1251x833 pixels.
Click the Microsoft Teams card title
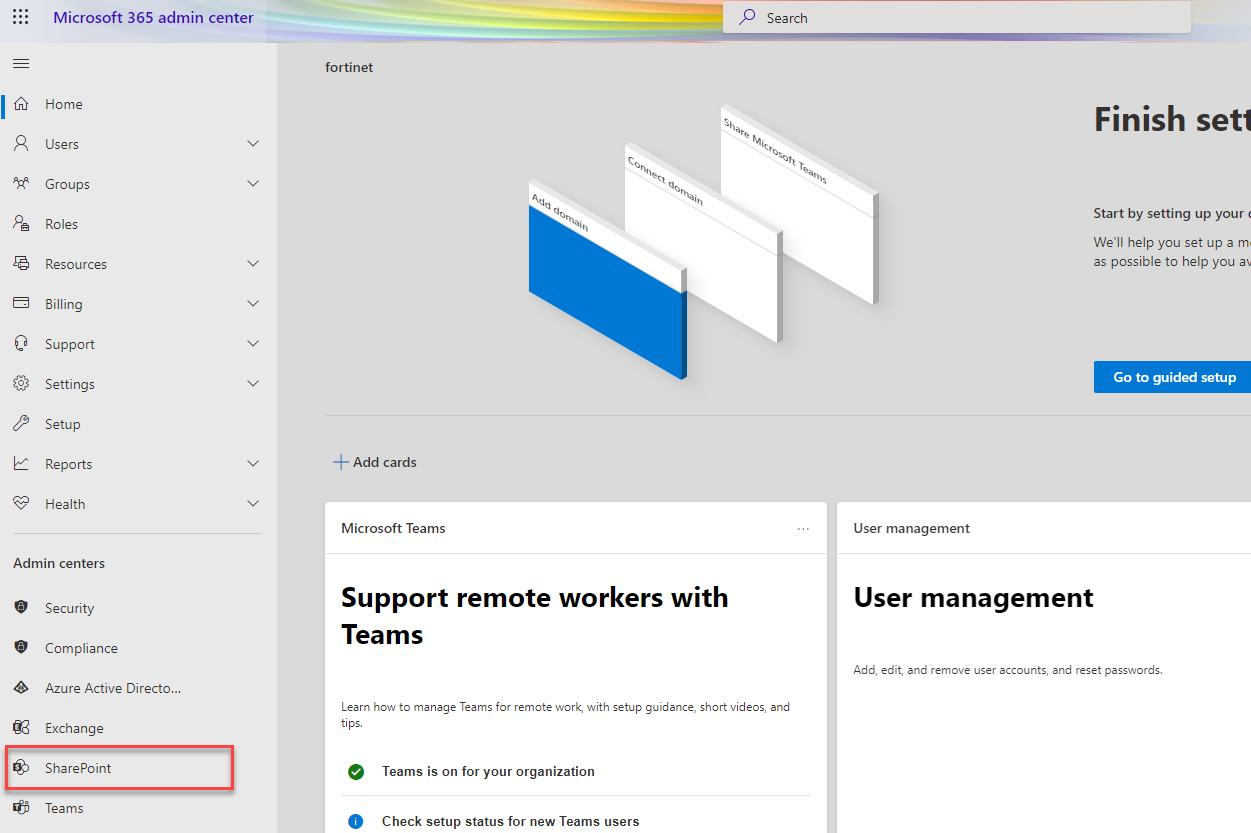pos(393,528)
